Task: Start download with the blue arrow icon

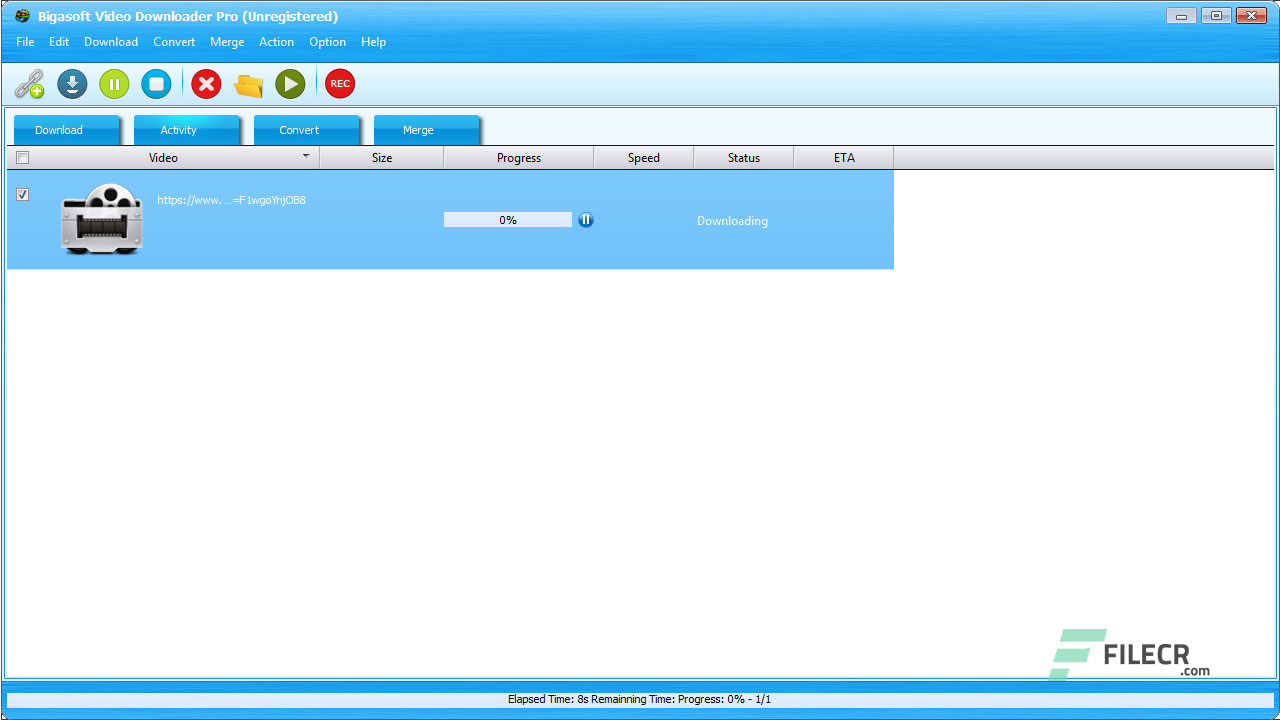Action: [x=72, y=84]
